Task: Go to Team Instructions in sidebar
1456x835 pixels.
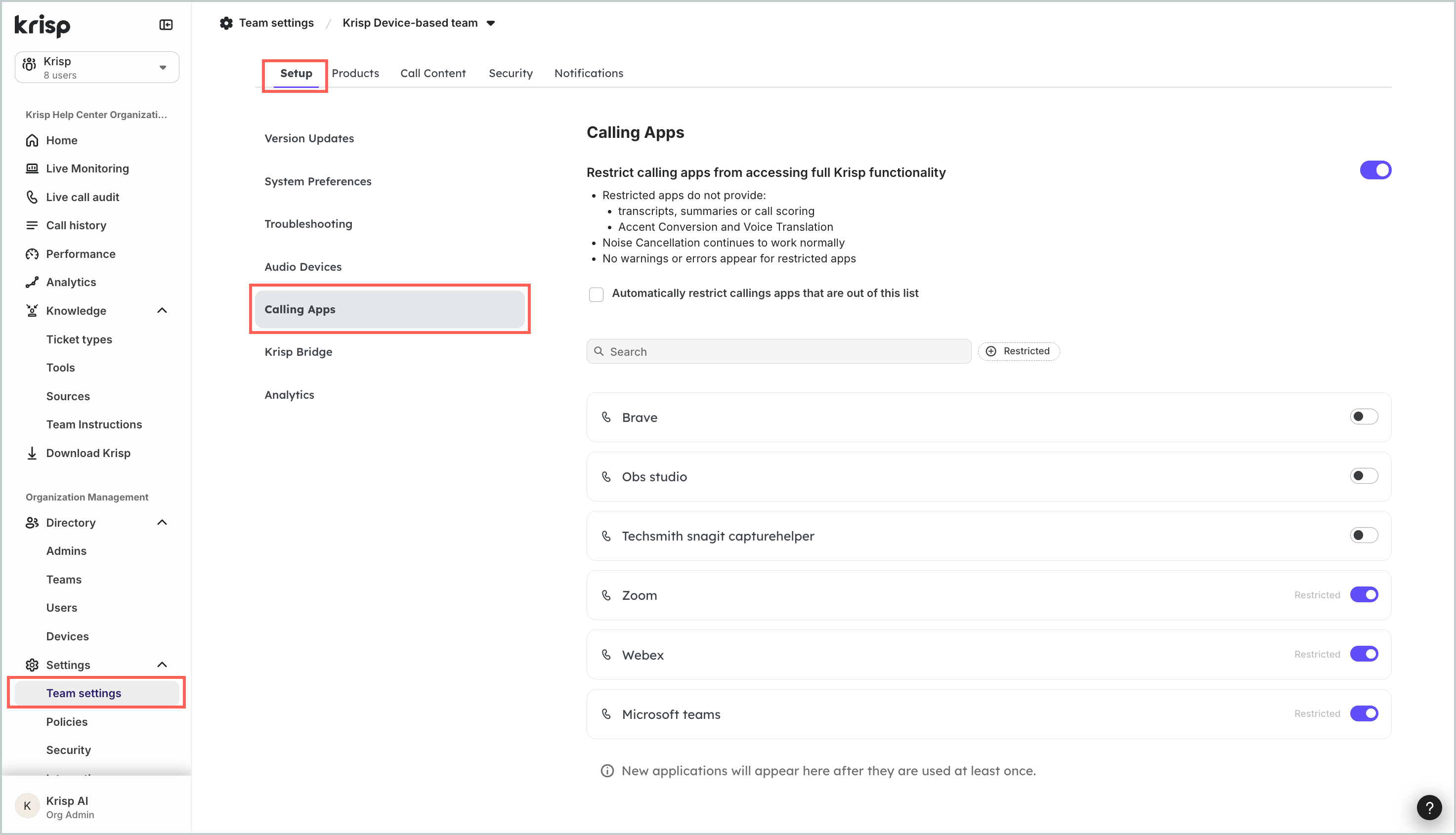Action: click(94, 424)
